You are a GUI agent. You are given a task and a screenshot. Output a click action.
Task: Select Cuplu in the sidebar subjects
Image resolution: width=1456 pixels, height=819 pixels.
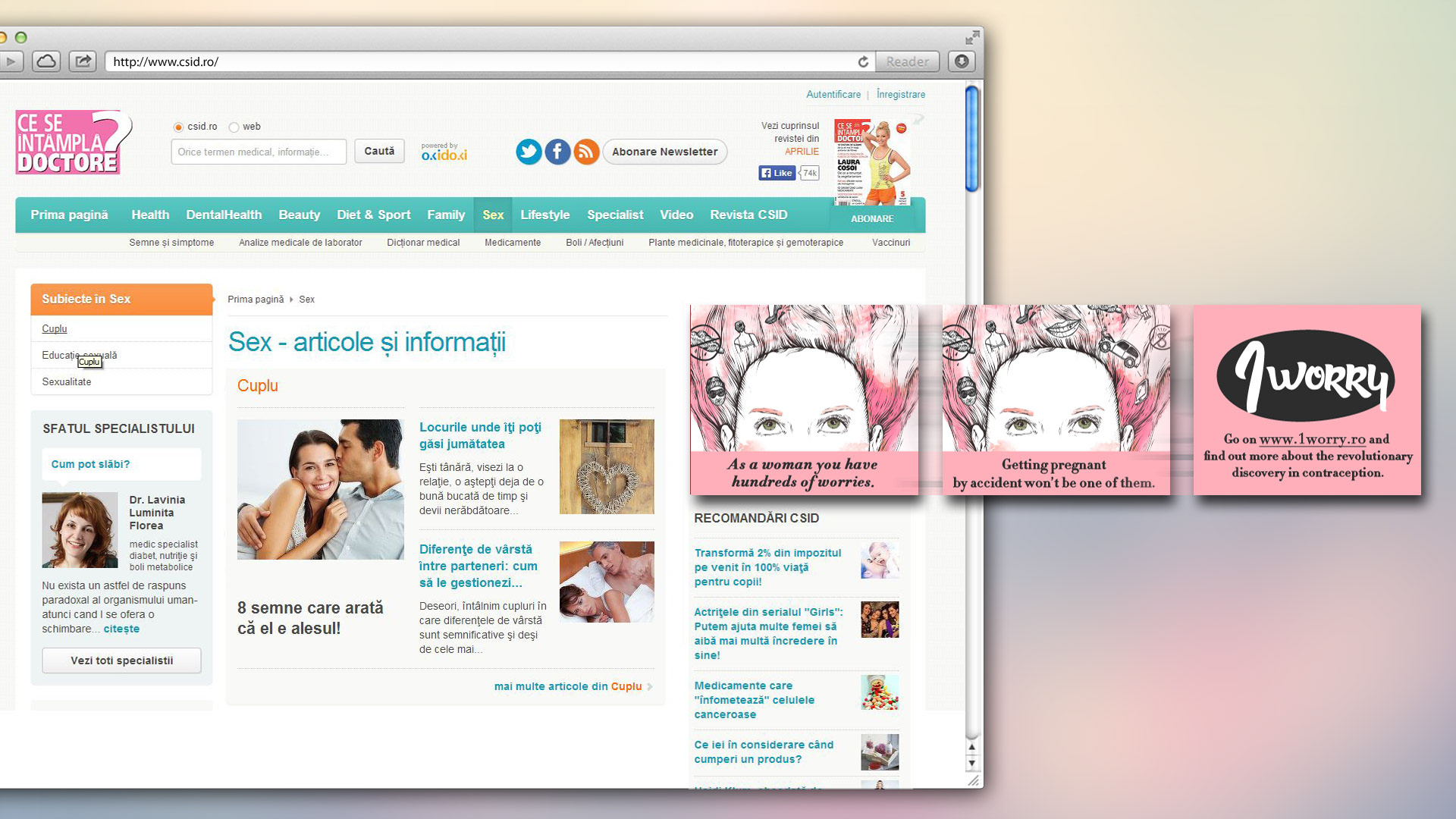(55, 328)
